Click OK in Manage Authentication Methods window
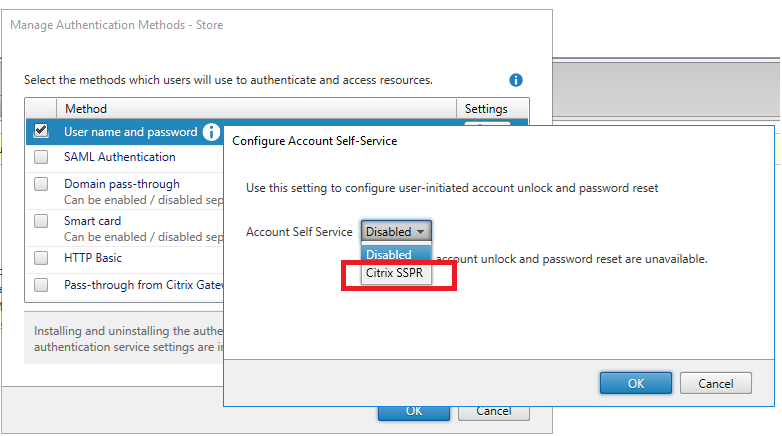This screenshot has width=782, height=436. pos(413,412)
